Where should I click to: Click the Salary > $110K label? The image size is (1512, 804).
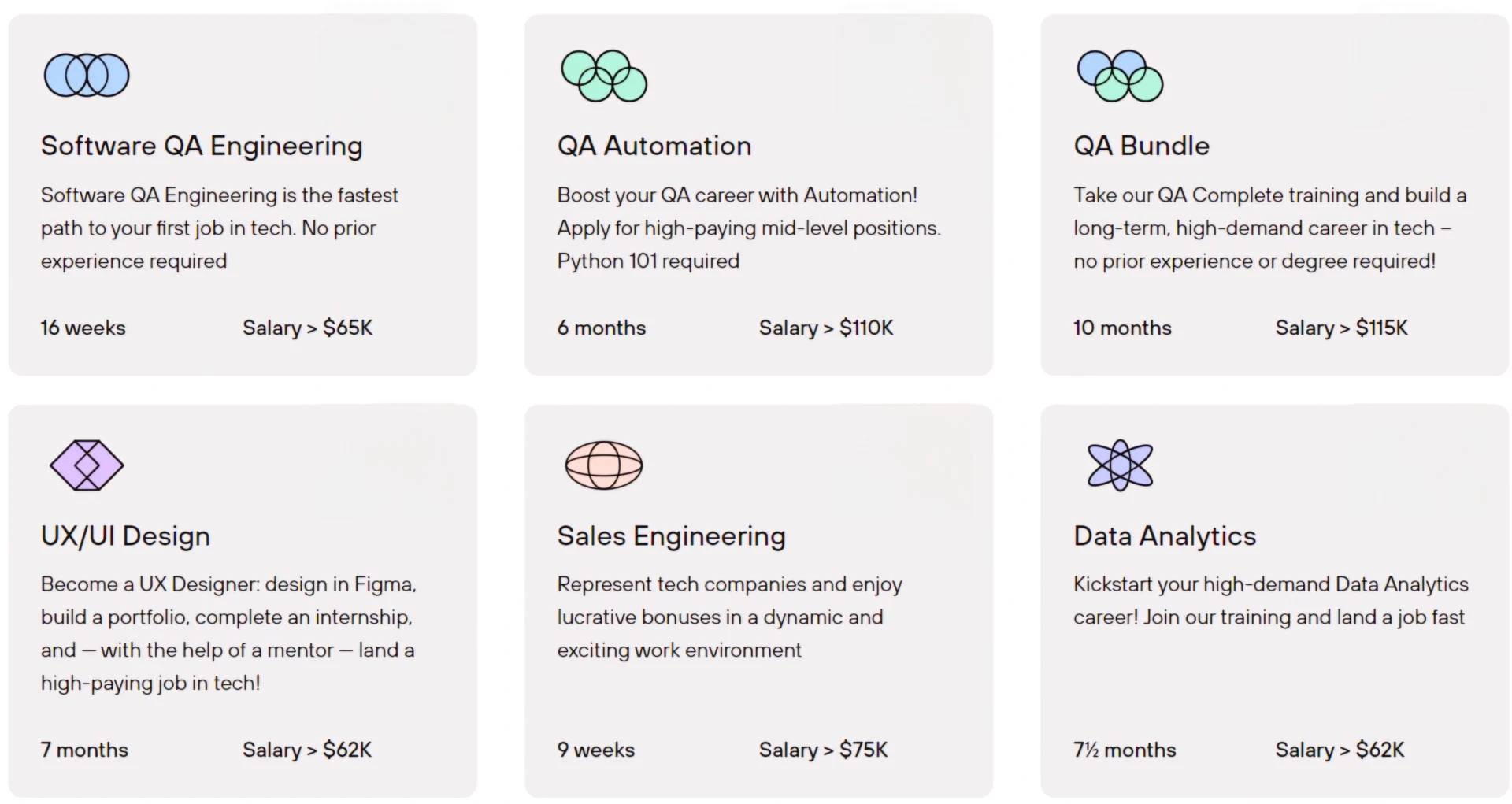tap(825, 328)
